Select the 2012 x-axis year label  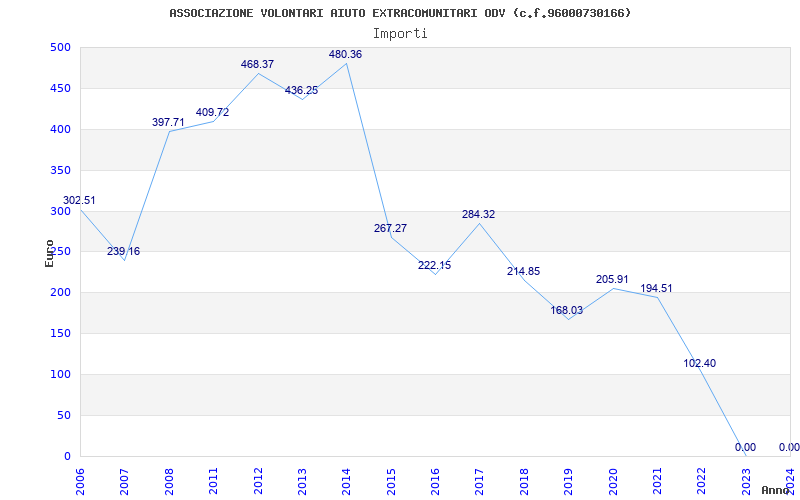point(258,481)
